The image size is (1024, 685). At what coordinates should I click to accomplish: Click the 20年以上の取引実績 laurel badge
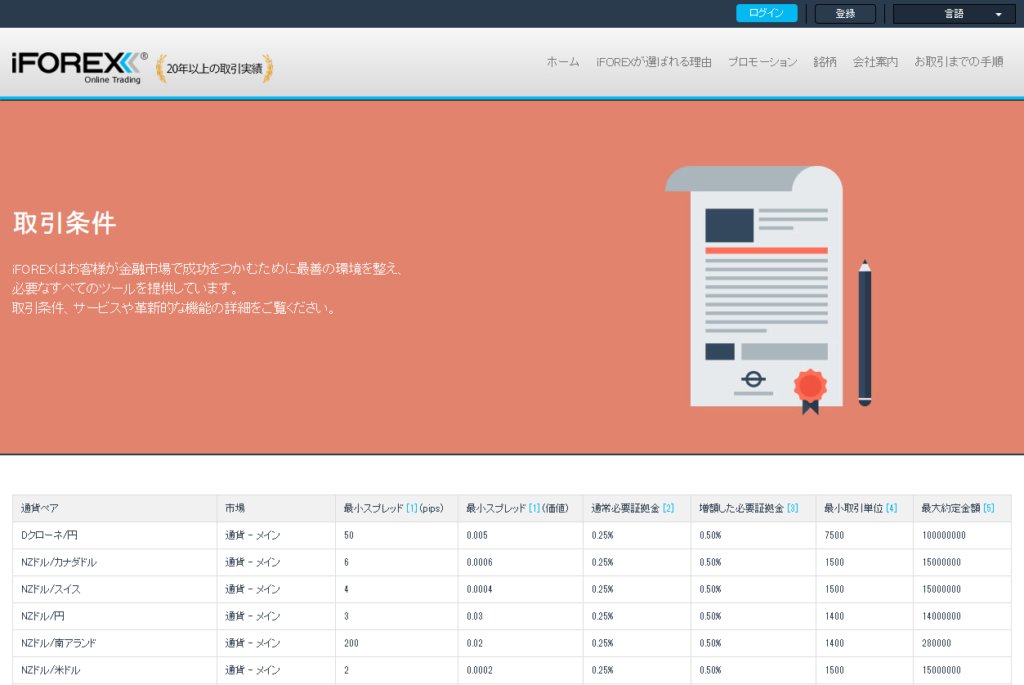click(214, 69)
